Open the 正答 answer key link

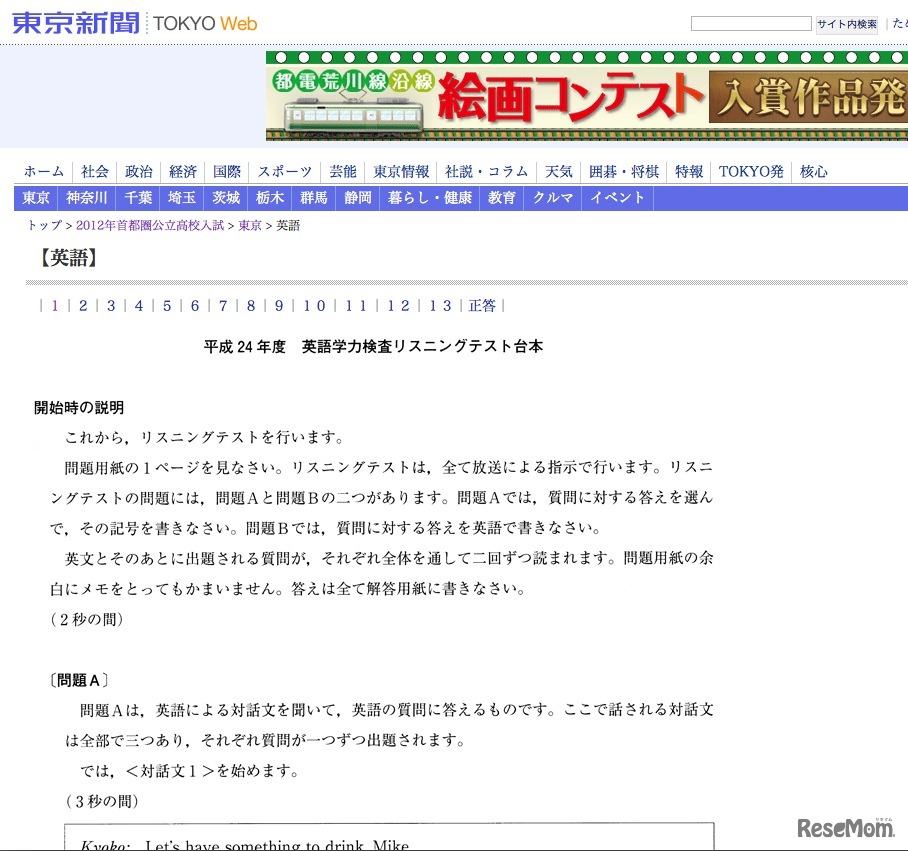point(483,306)
